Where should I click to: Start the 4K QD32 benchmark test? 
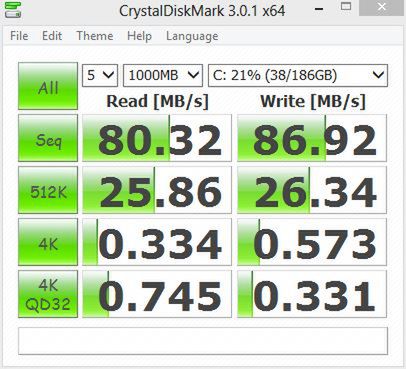tap(48, 294)
